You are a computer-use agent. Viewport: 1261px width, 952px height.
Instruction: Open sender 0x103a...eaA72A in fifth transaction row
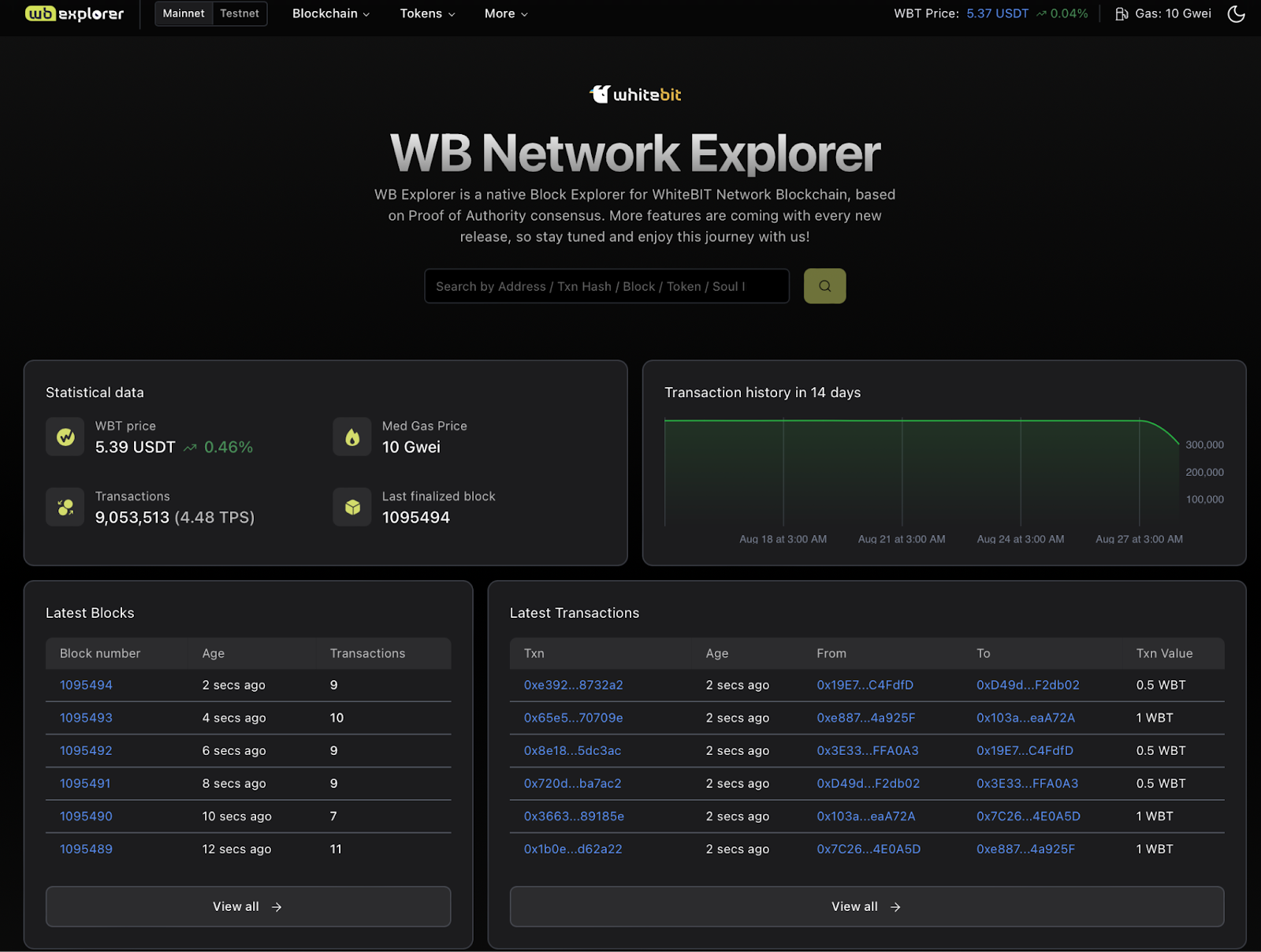click(x=866, y=816)
